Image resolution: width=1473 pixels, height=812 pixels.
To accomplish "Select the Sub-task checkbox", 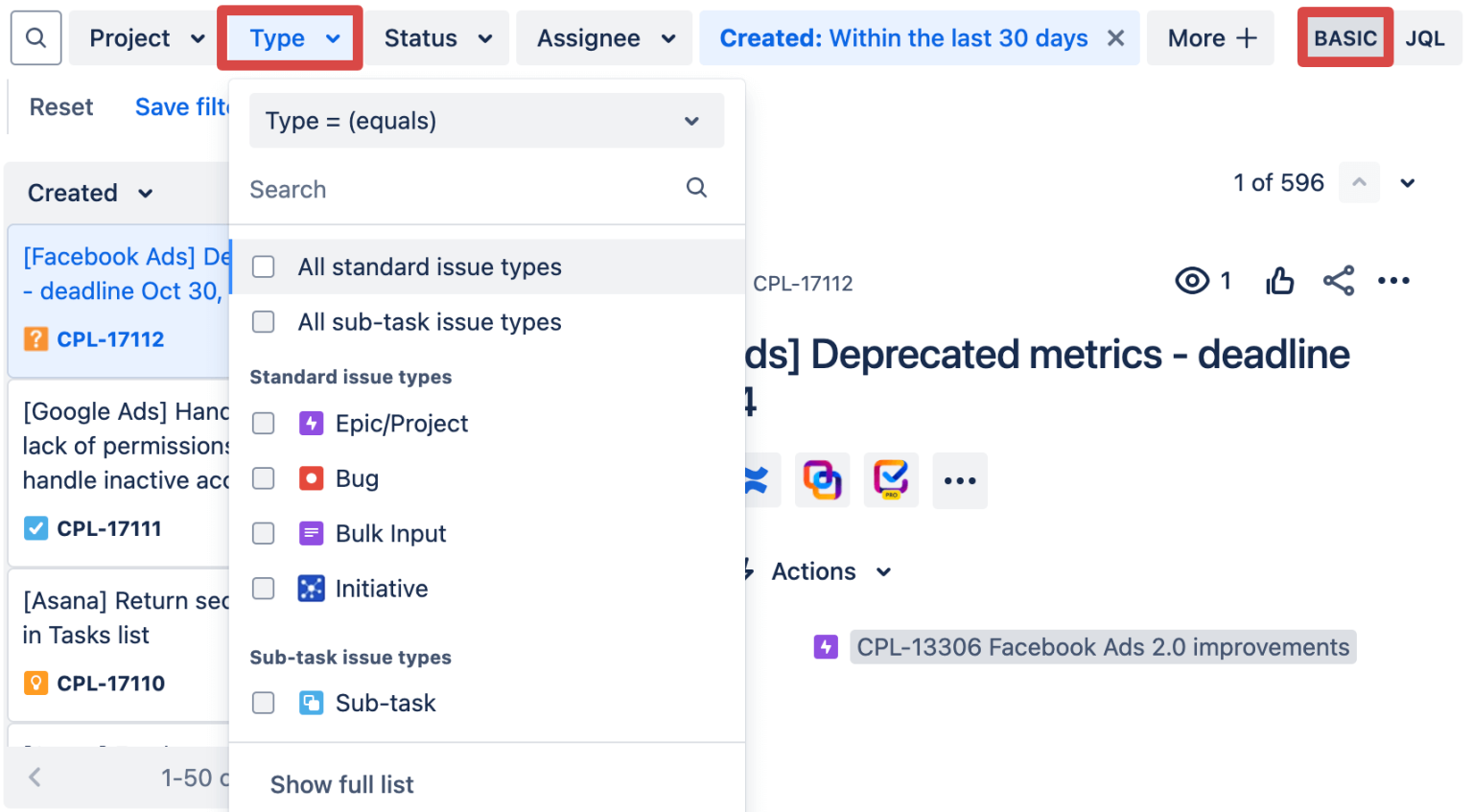I will (x=263, y=703).
